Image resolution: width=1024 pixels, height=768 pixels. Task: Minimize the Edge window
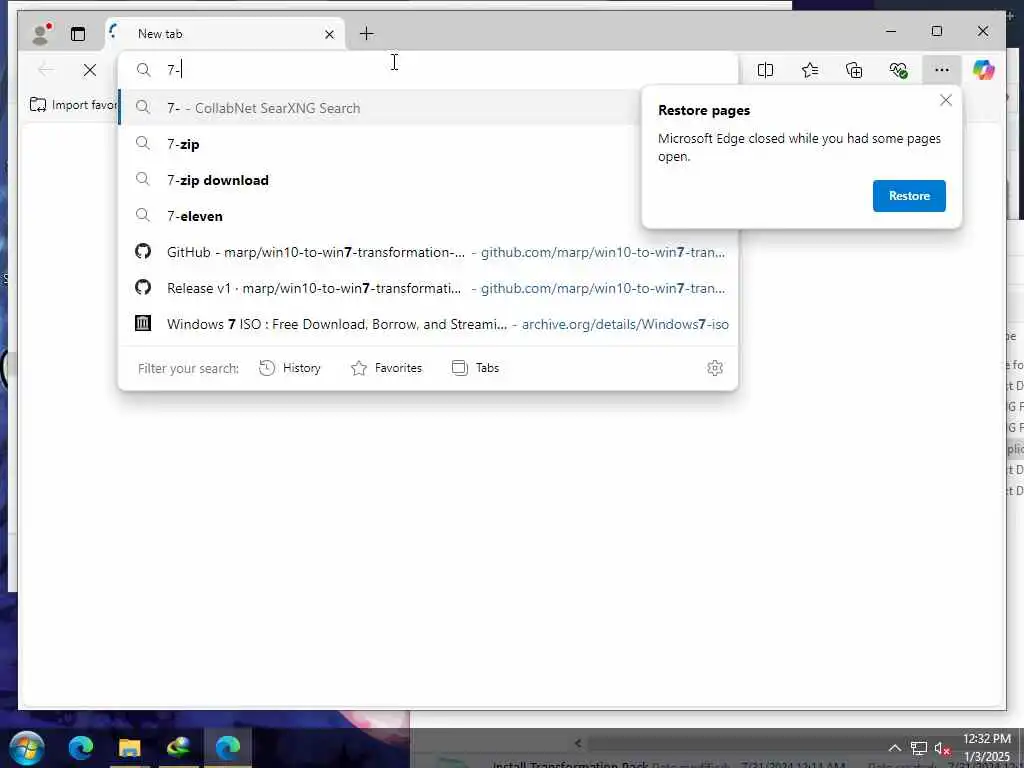(891, 31)
